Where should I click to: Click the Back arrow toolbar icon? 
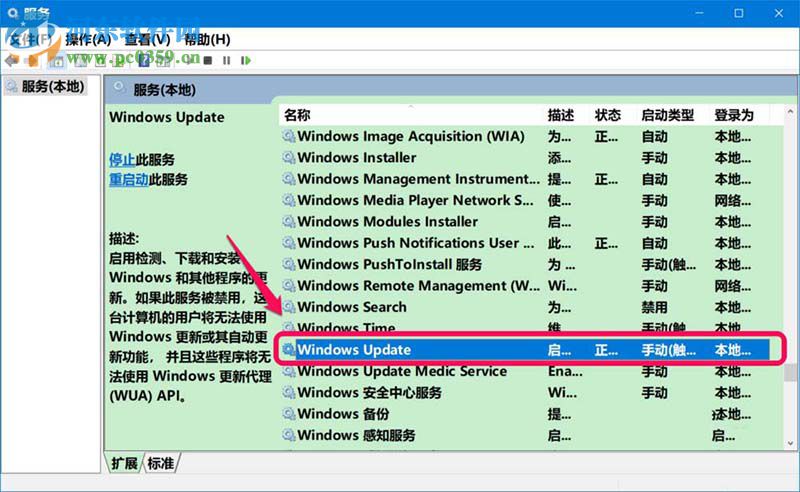click(11, 61)
